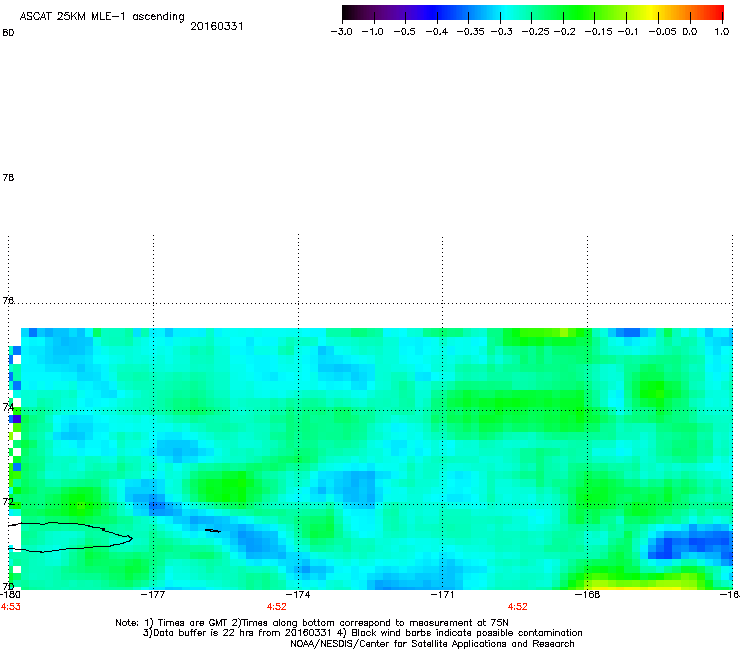
Task: Click the longitude label -168
Action: click(587, 594)
